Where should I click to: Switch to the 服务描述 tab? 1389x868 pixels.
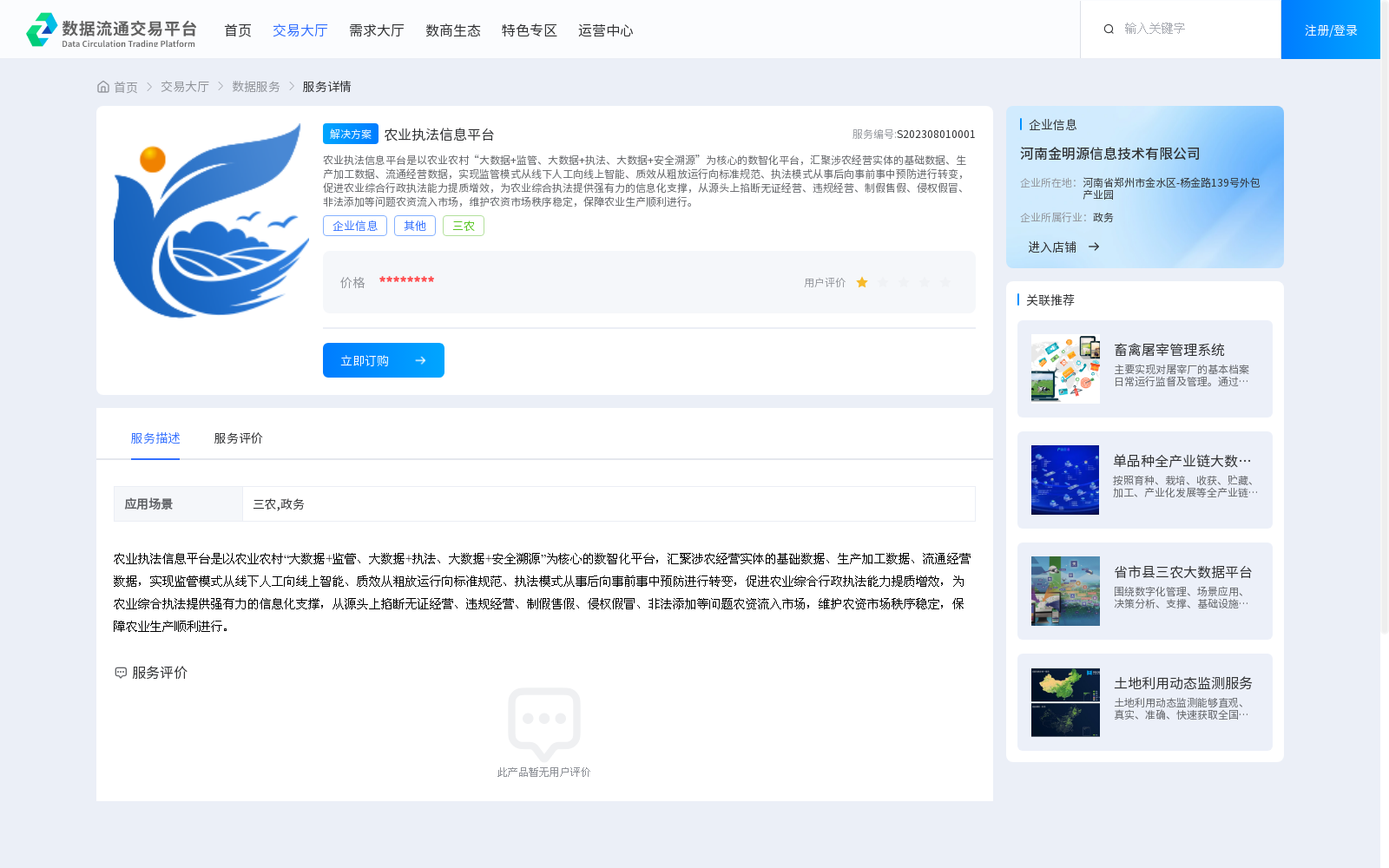(x=155, y=438)
